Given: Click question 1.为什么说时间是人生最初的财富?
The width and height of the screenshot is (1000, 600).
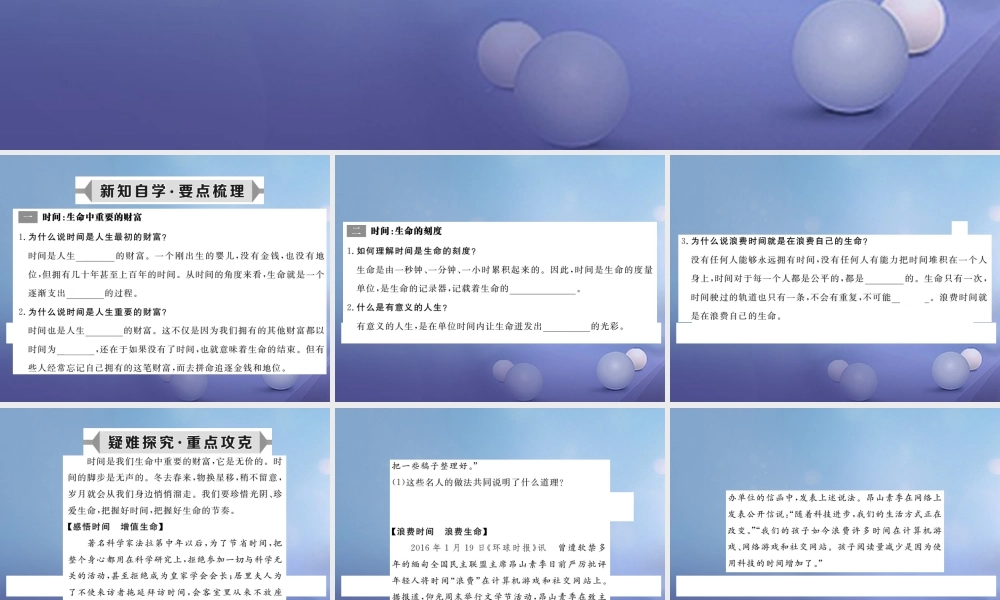Looking at the screenshot, I should click(92, 237).
